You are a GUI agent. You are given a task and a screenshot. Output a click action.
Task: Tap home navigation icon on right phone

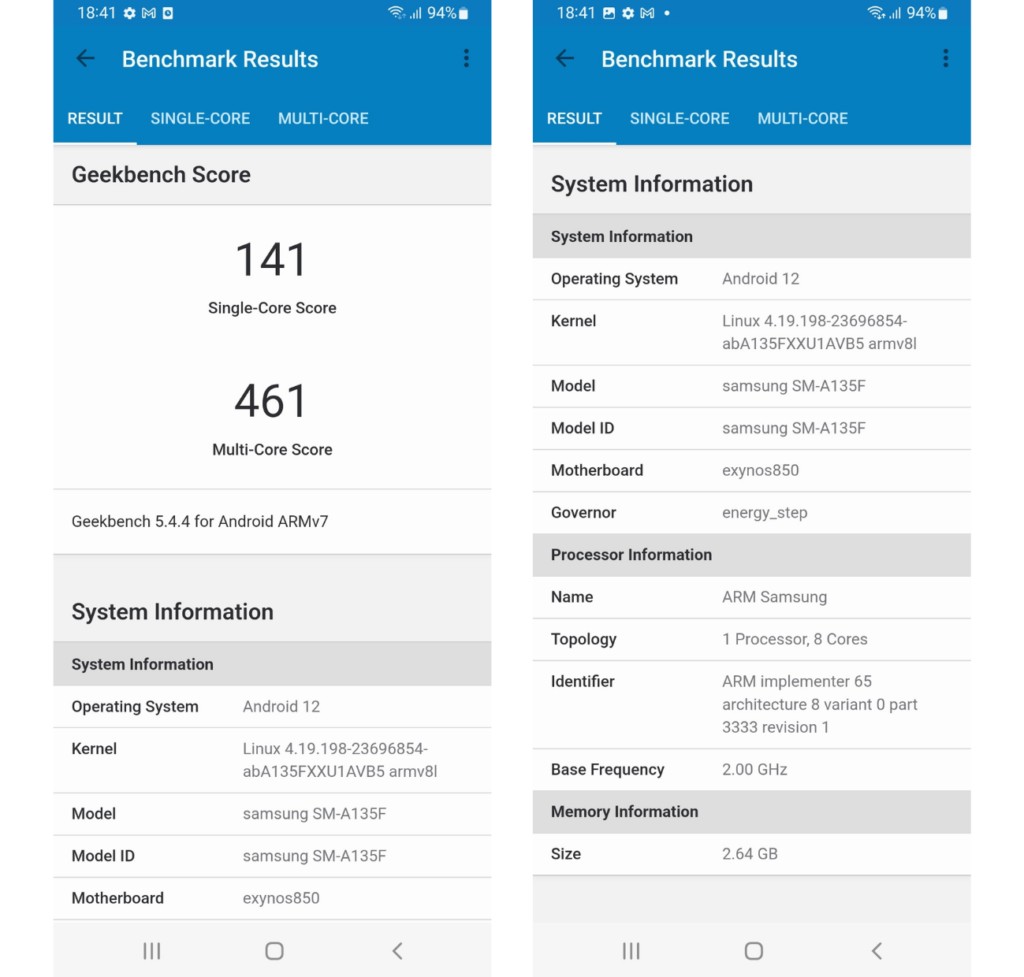tap(754, 951)
